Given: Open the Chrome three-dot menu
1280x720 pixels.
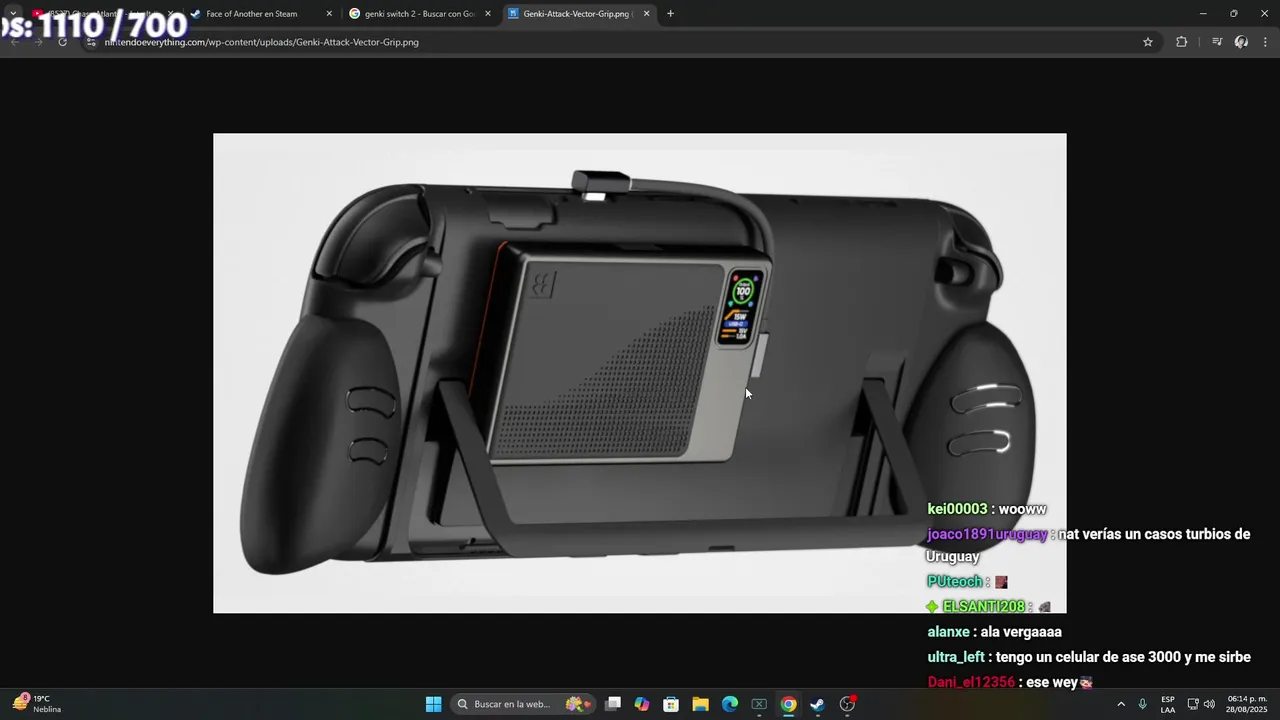Looking at the screenshot, I should click(x=1266, y=42).
